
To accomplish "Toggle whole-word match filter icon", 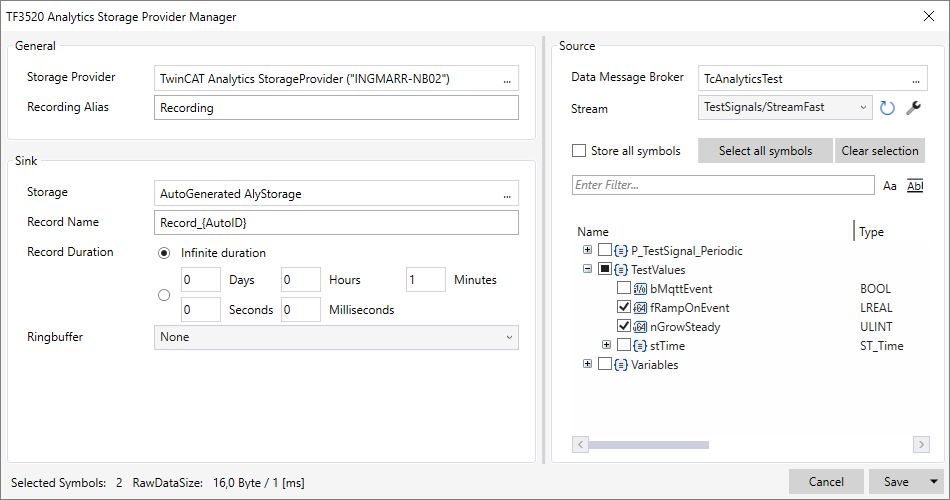I will tap(914, 185).
